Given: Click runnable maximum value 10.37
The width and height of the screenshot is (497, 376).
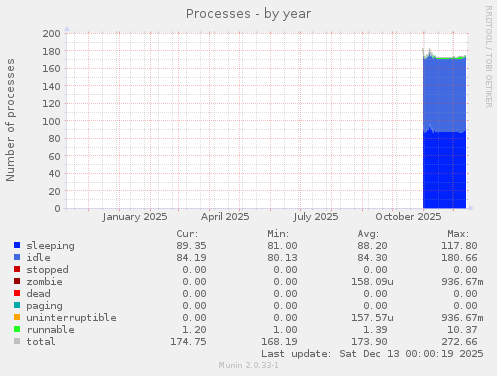Looking at the screenshot, I should [462, 330].
